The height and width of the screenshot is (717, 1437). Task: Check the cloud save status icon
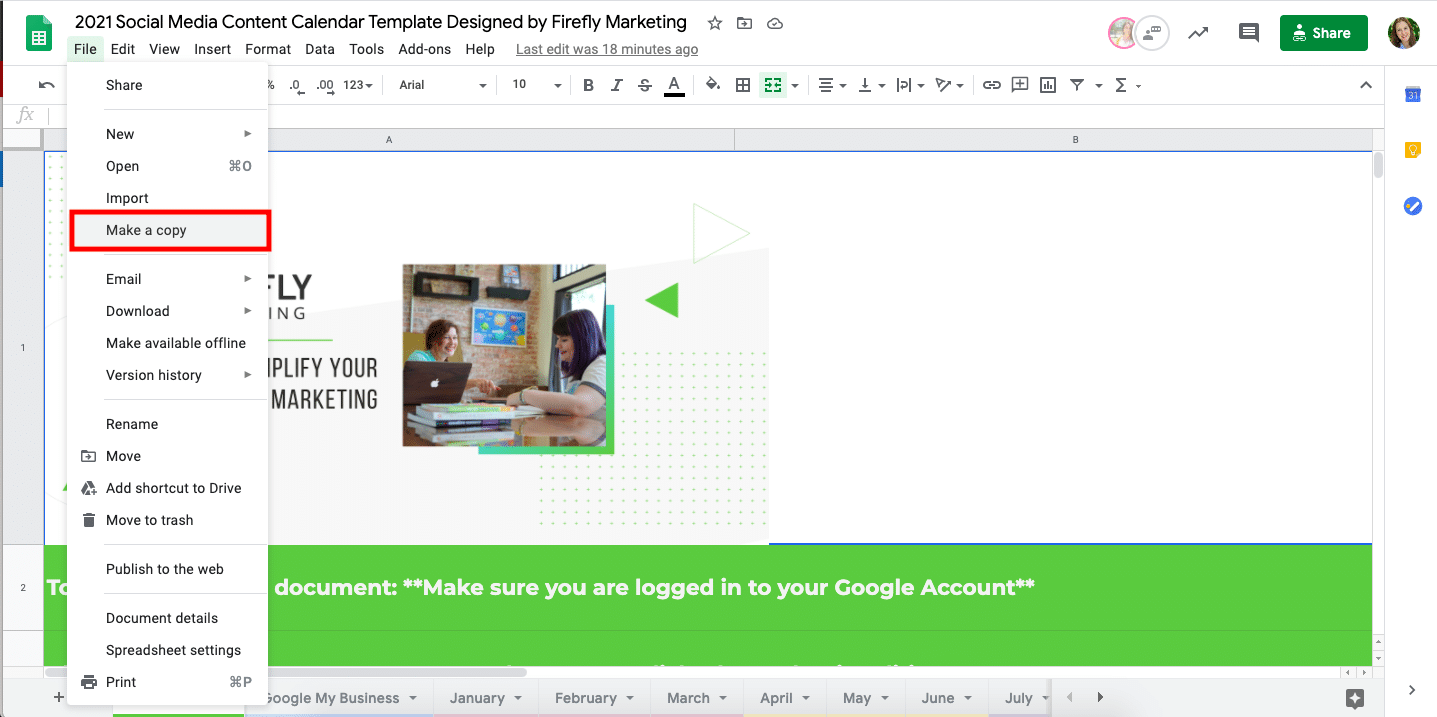(x=774, y=23)
